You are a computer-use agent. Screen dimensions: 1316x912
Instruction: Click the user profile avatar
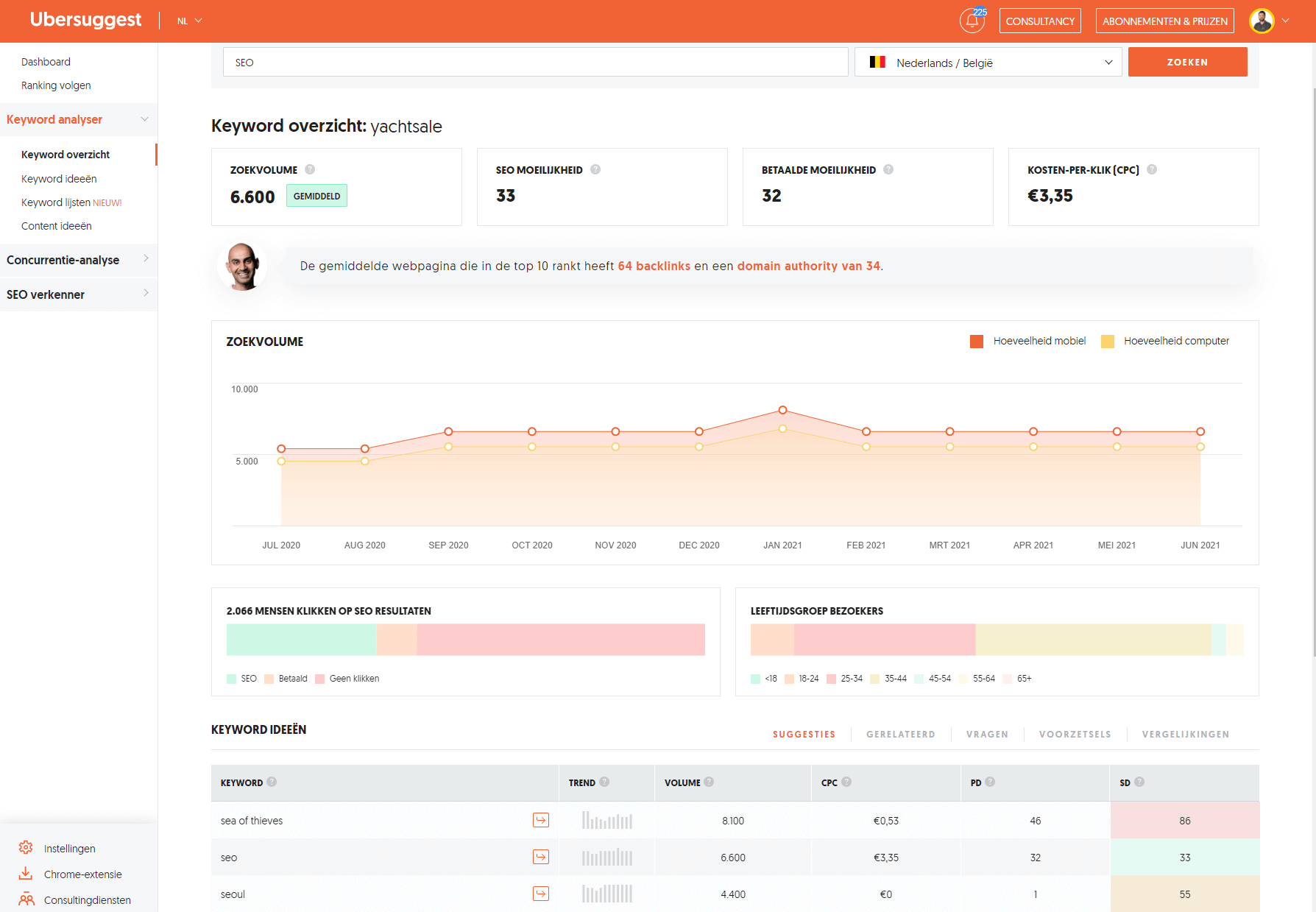click(x=1262, y=21)
